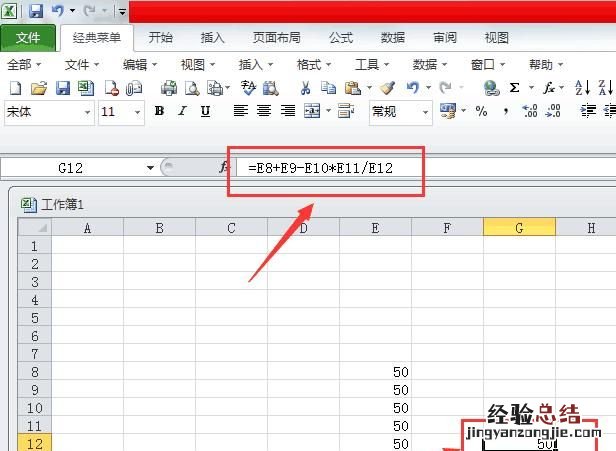Click the Copy icon
This screenshot has height=451, width=616.
[x=328, y=88]
